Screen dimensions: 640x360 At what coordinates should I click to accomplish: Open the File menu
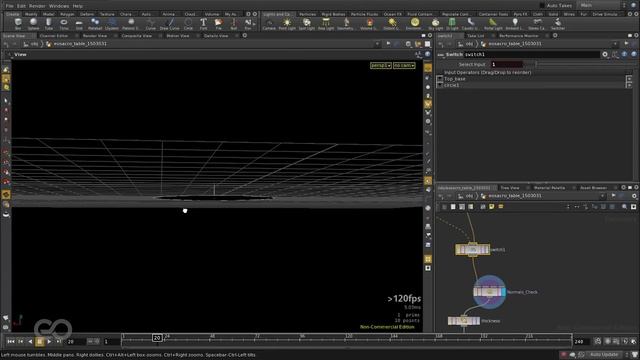pos(10,6)
